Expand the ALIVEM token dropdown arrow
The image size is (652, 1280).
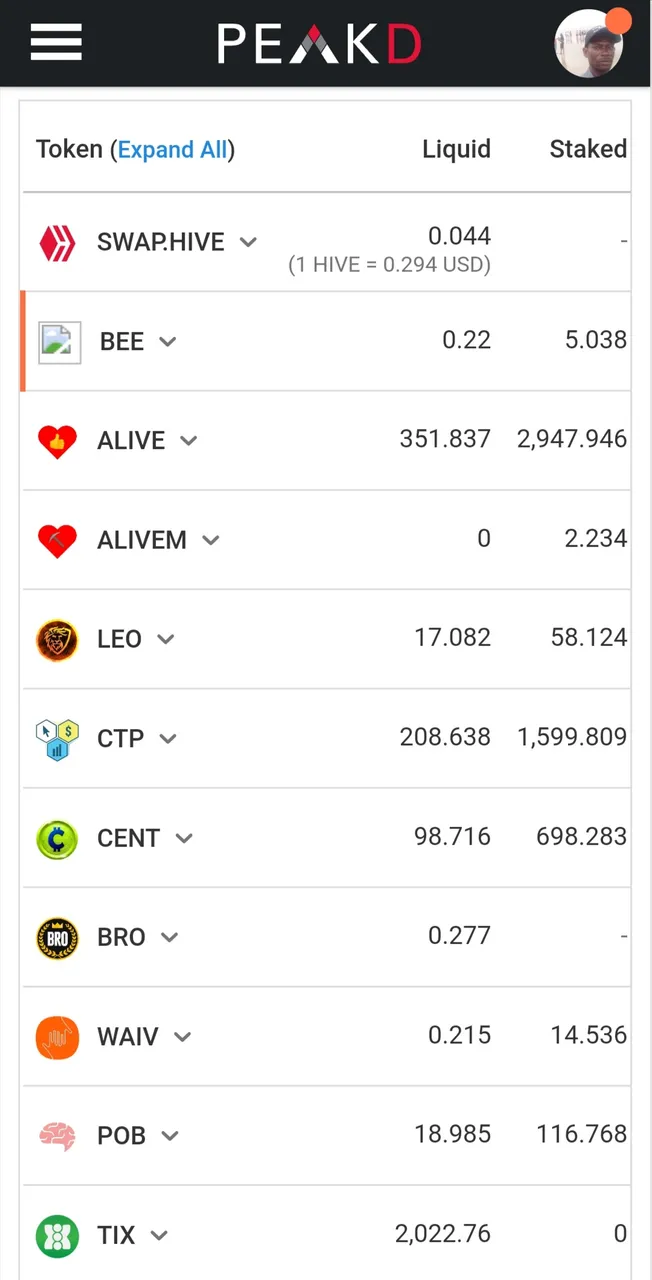(x=211, y=540)
